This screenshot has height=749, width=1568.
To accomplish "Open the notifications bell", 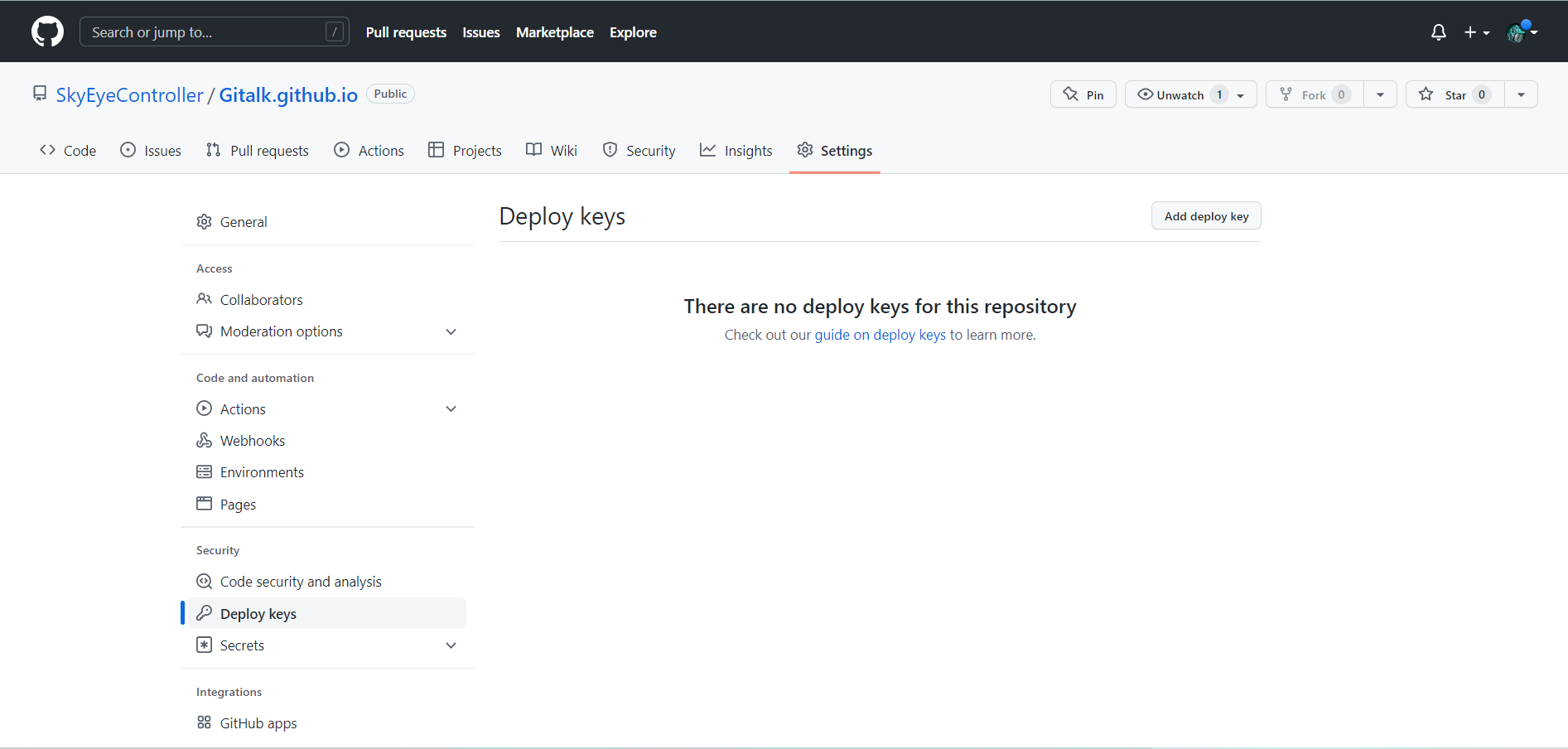I will (x=1439, y=32).
